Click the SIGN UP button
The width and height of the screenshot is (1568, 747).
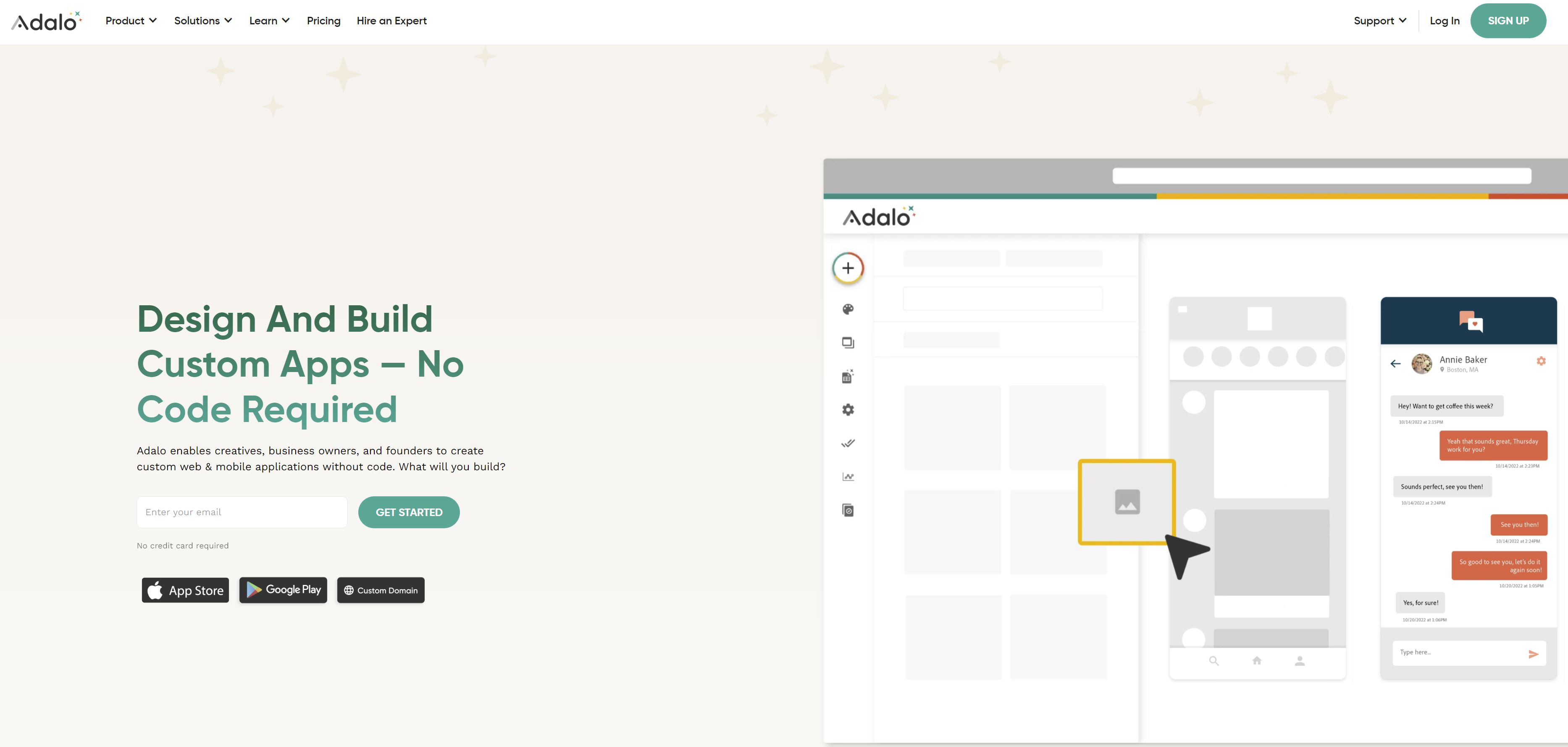pyautogui.click(x=1508, y=21)
